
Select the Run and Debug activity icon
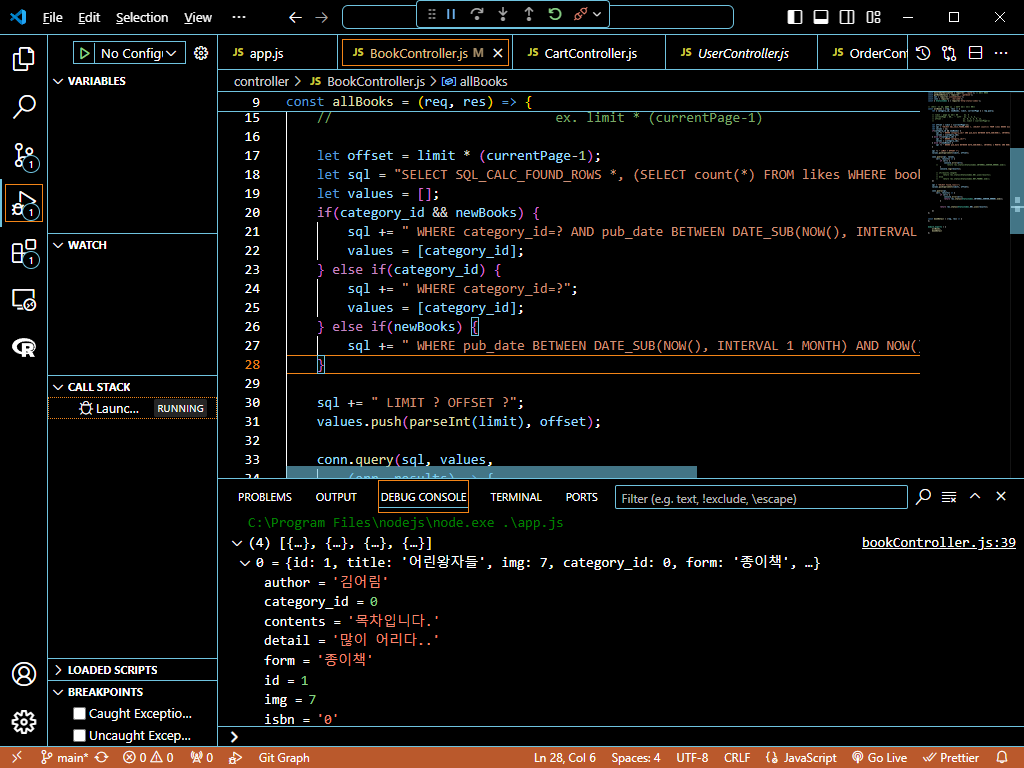click(24, 203)
